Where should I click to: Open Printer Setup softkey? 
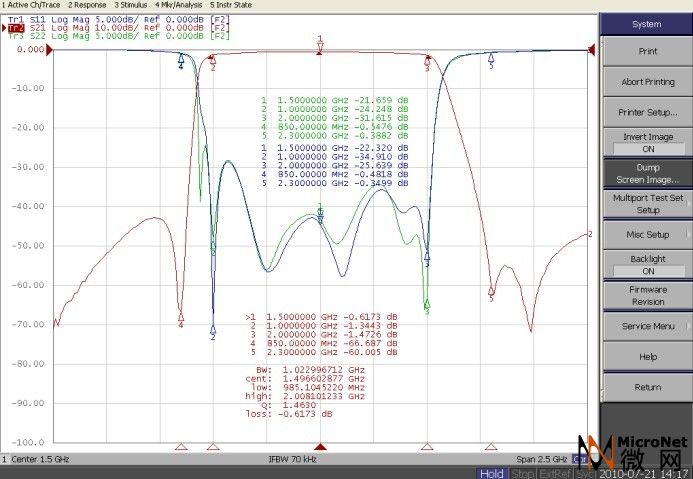[647, 112]
